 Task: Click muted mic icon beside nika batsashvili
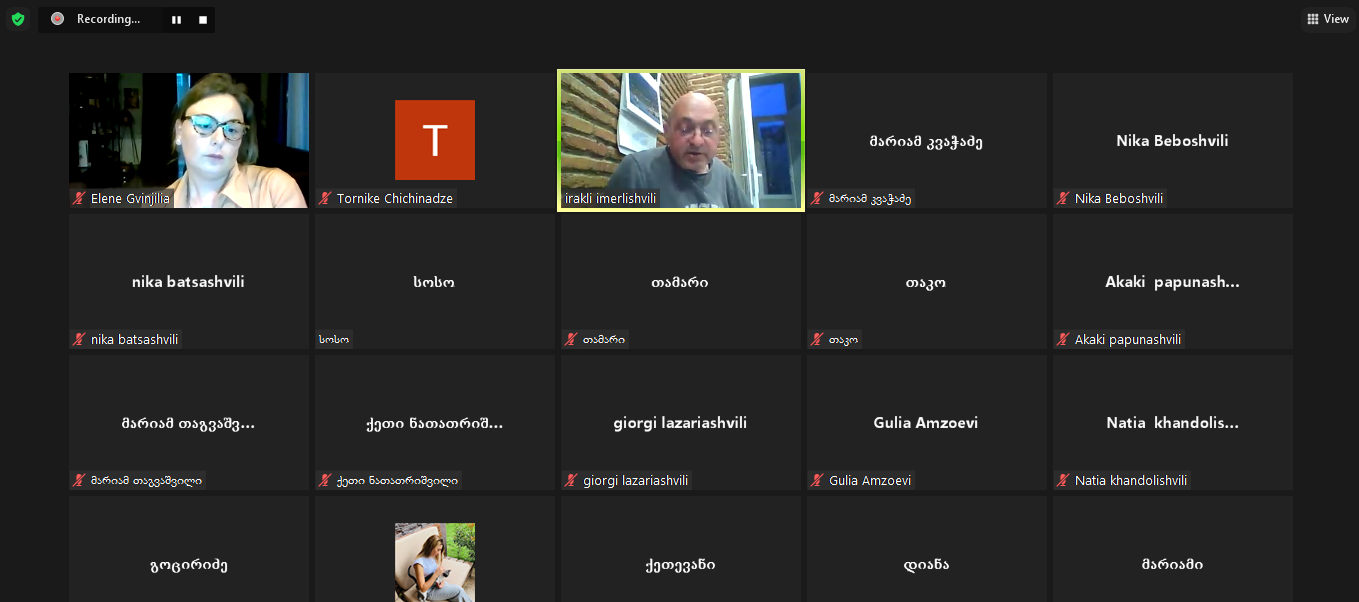point(79,340)
